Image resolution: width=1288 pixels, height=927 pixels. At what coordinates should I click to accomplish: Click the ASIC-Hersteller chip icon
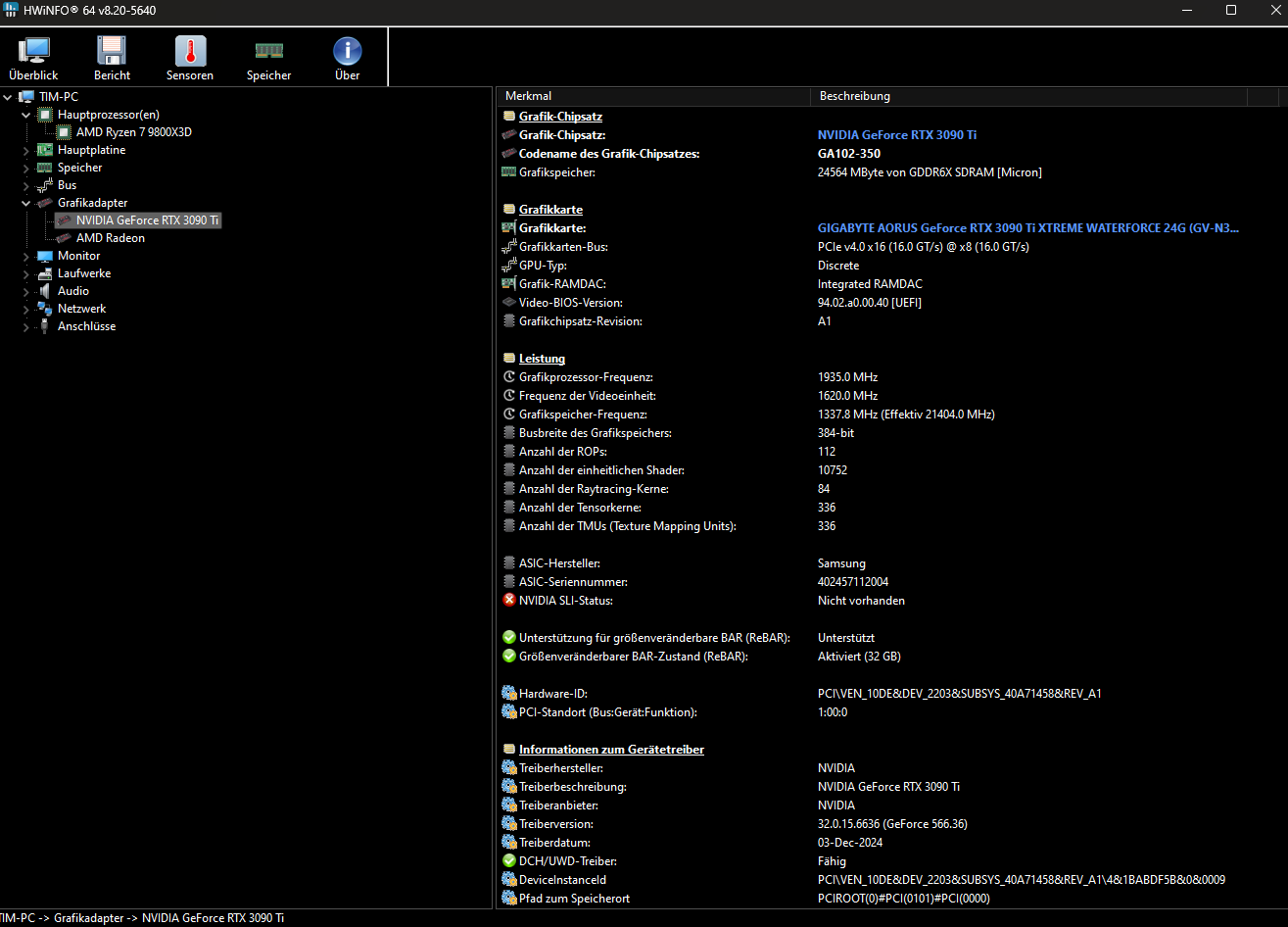[x=508, y=563]
